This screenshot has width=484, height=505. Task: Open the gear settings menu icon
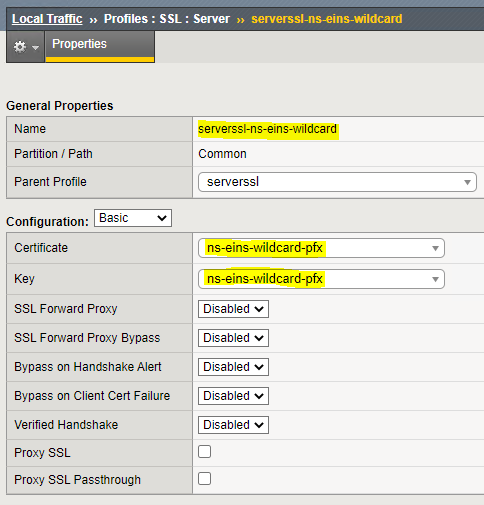pyautogui.click(x=20, y=47)
